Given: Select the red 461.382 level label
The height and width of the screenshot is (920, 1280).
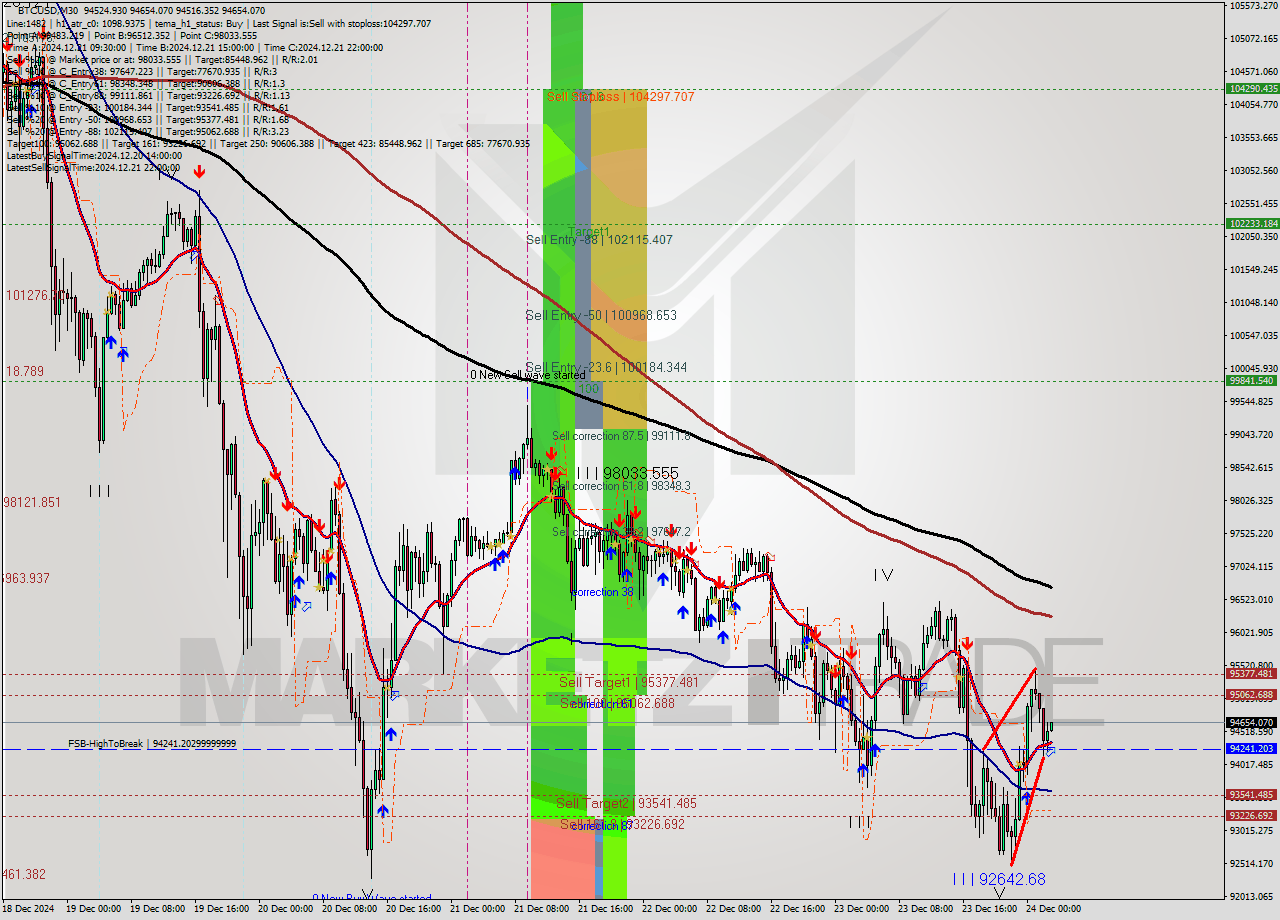Looking at the screenshot, I should coord(25,874).
